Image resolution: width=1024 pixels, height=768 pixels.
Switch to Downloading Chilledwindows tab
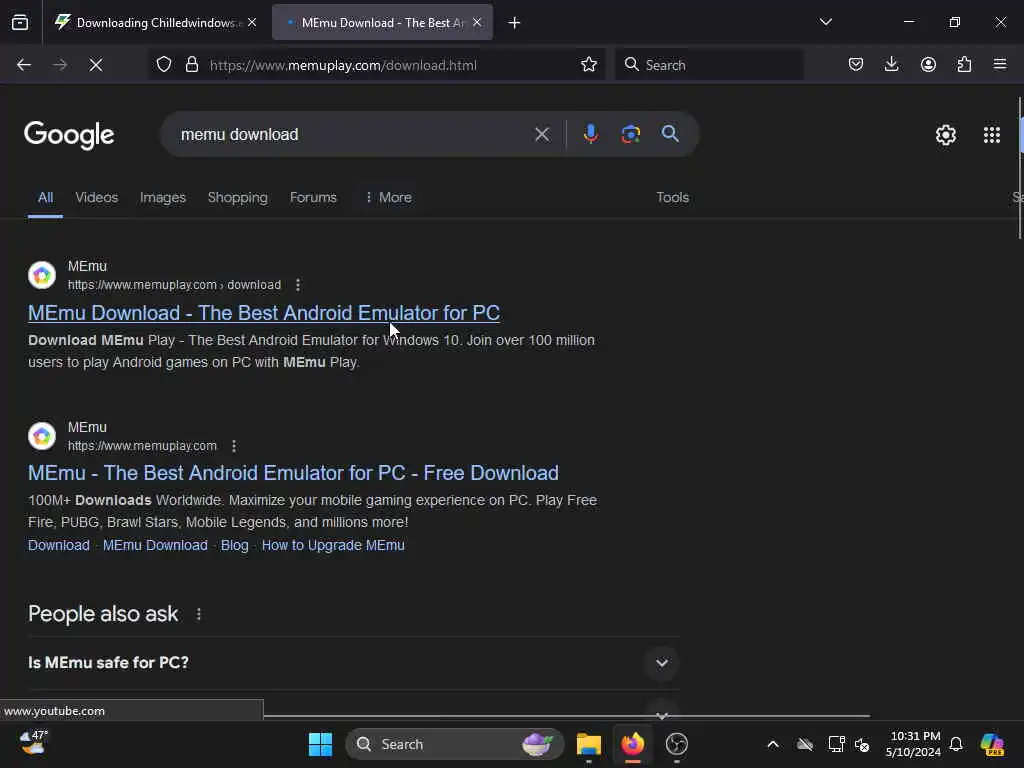tap(157, 23)
